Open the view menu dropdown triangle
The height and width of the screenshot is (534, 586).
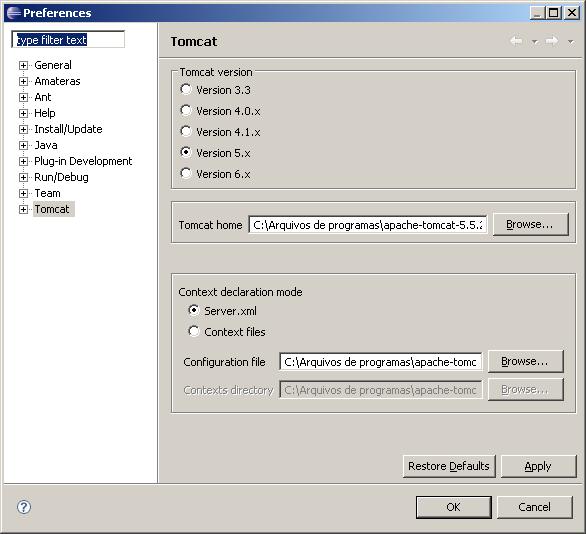(570, 41)
